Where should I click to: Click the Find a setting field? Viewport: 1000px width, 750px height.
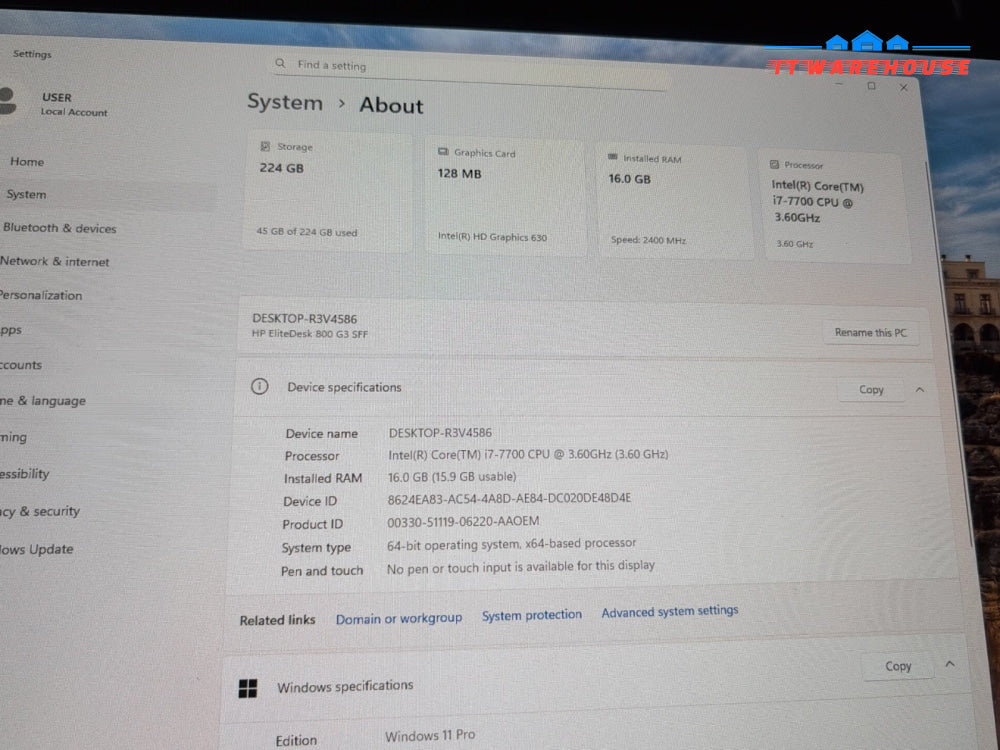tap(472, 72)
